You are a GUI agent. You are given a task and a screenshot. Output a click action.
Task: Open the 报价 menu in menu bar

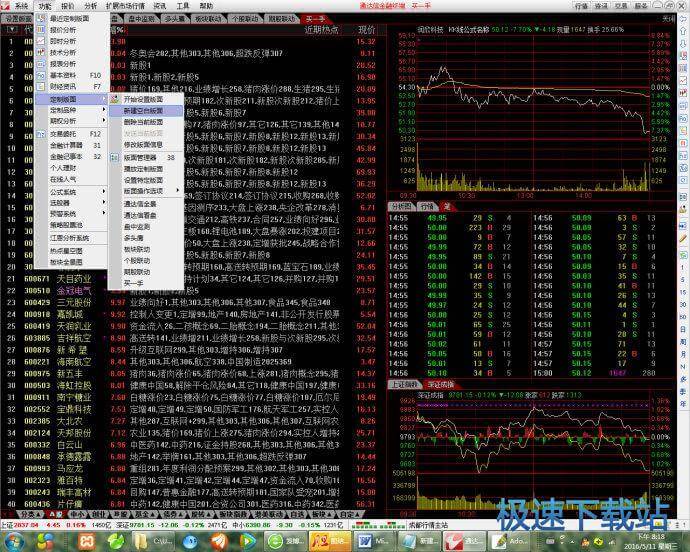pos(67,6)
